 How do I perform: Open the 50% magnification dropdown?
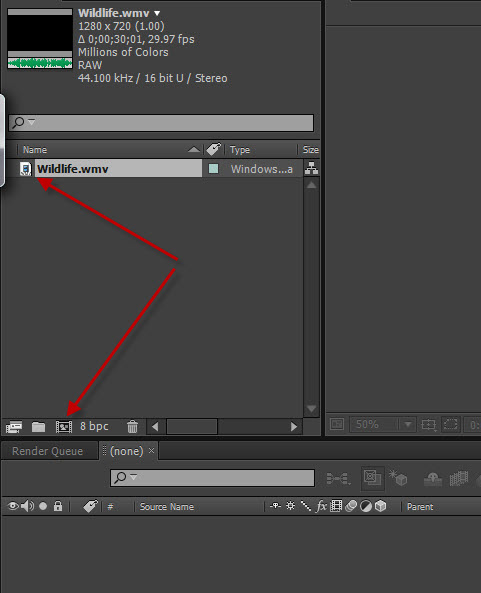(408, 424)
